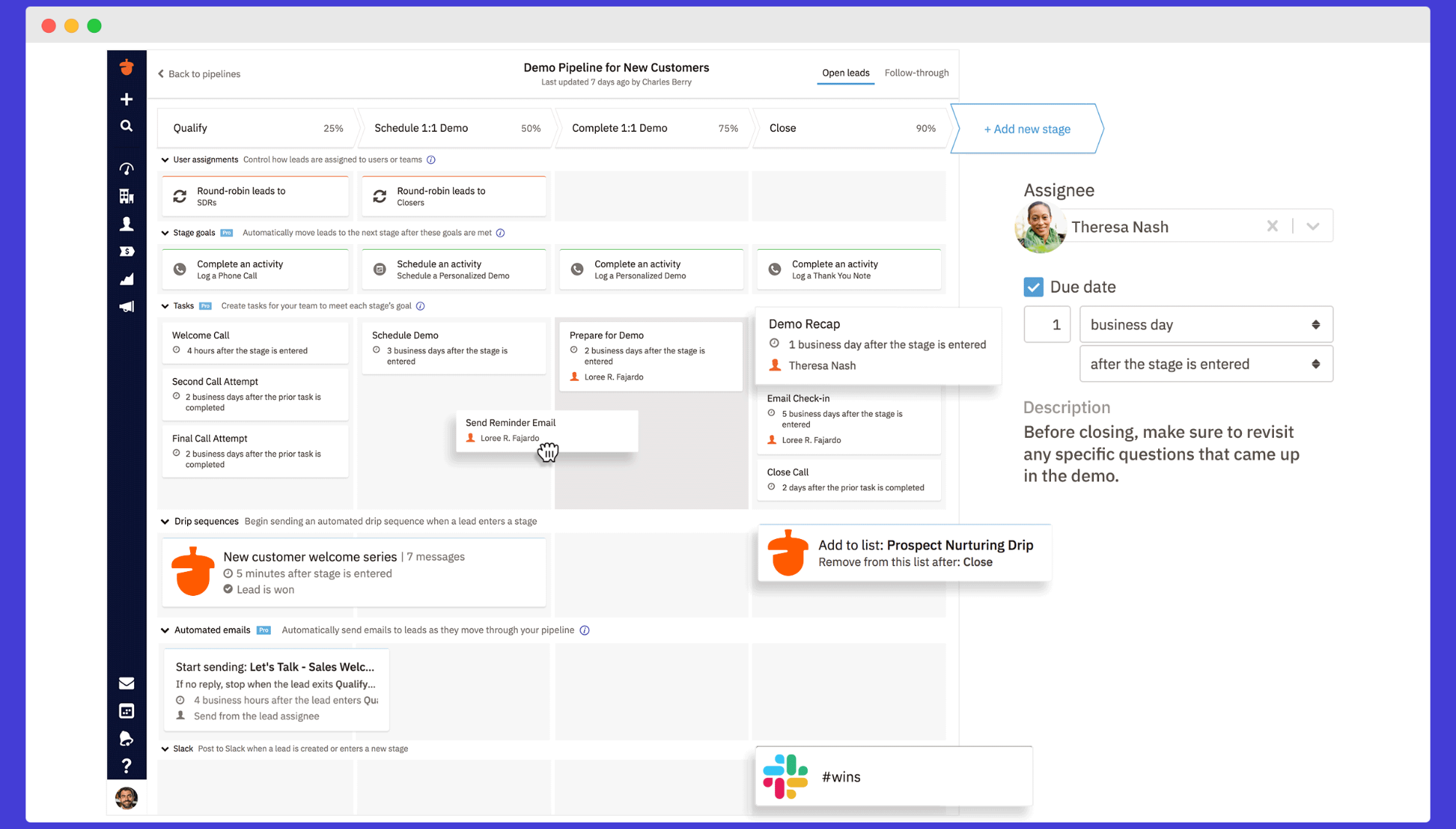Open the Final Call Attempt task

(x=255, y=451)
